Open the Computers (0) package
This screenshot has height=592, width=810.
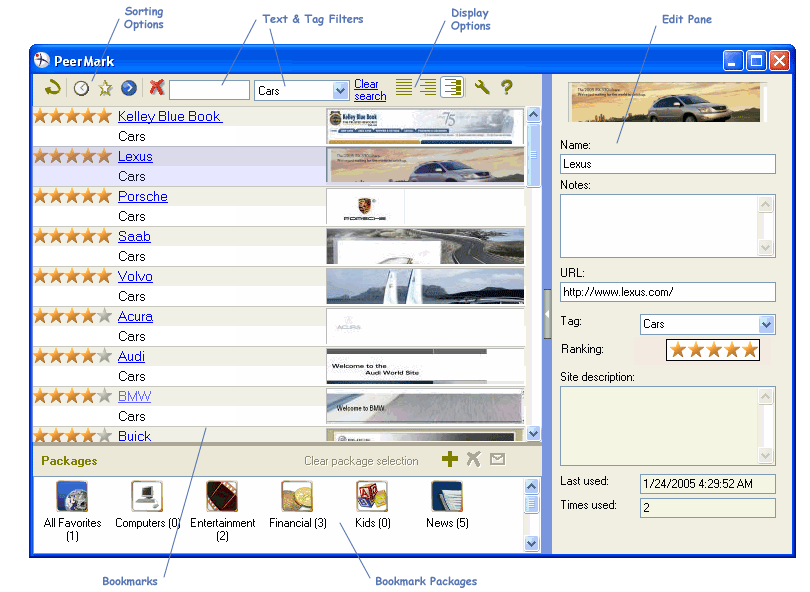(x=147, y=505)
